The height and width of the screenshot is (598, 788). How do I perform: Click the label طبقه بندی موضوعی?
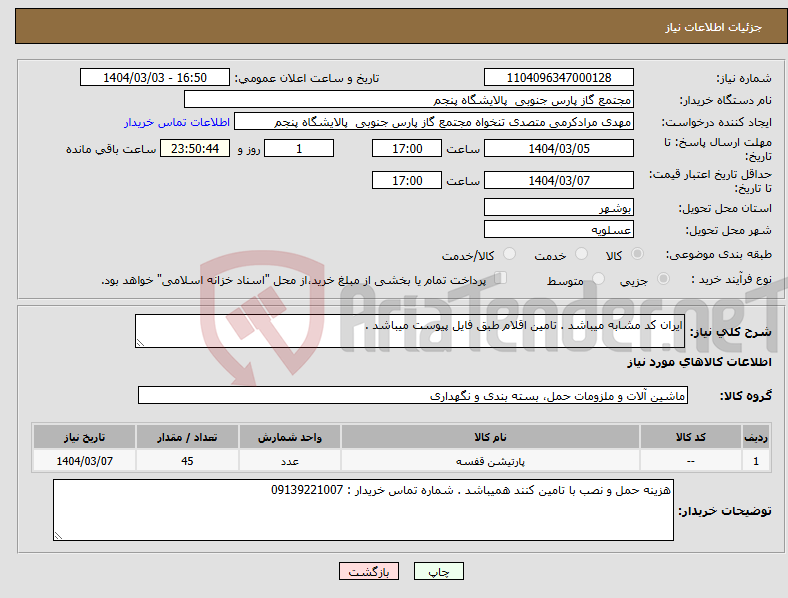tap(719, 254)
